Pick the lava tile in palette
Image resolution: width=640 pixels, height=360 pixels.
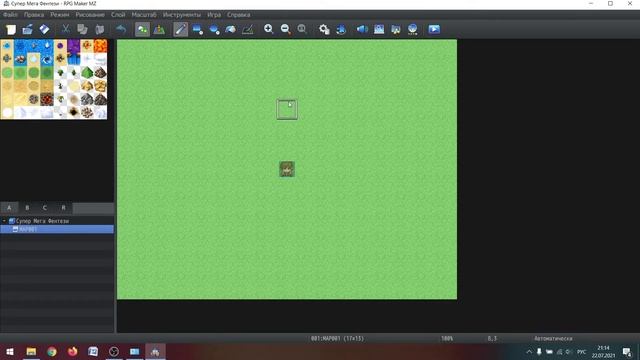tap(100, 46)
